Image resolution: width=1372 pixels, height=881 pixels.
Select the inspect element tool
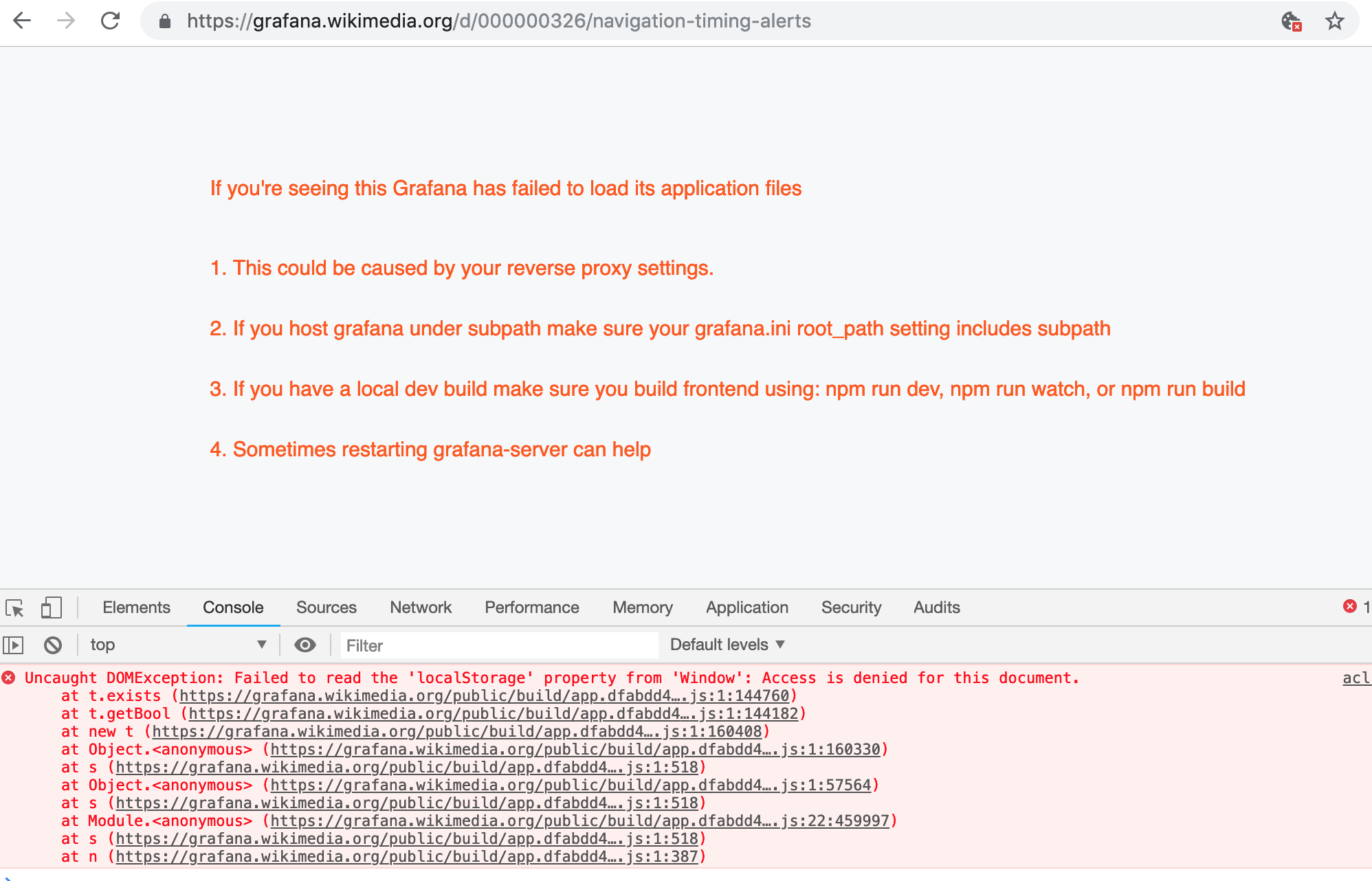[16, 607]
